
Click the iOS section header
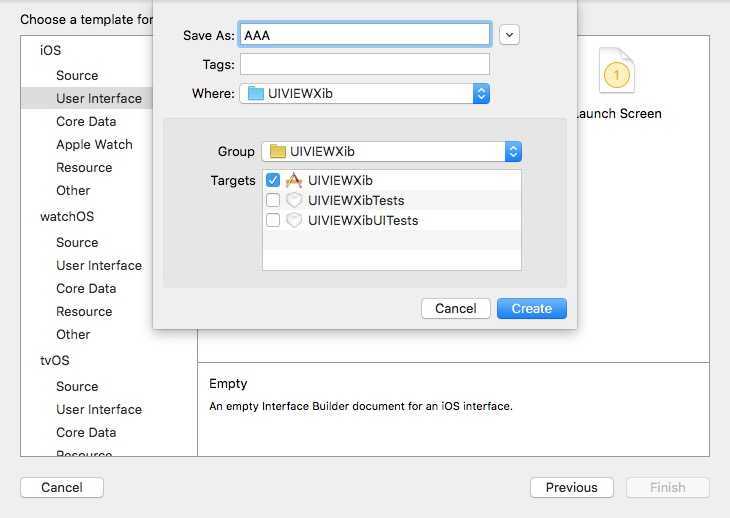point(50,50)
